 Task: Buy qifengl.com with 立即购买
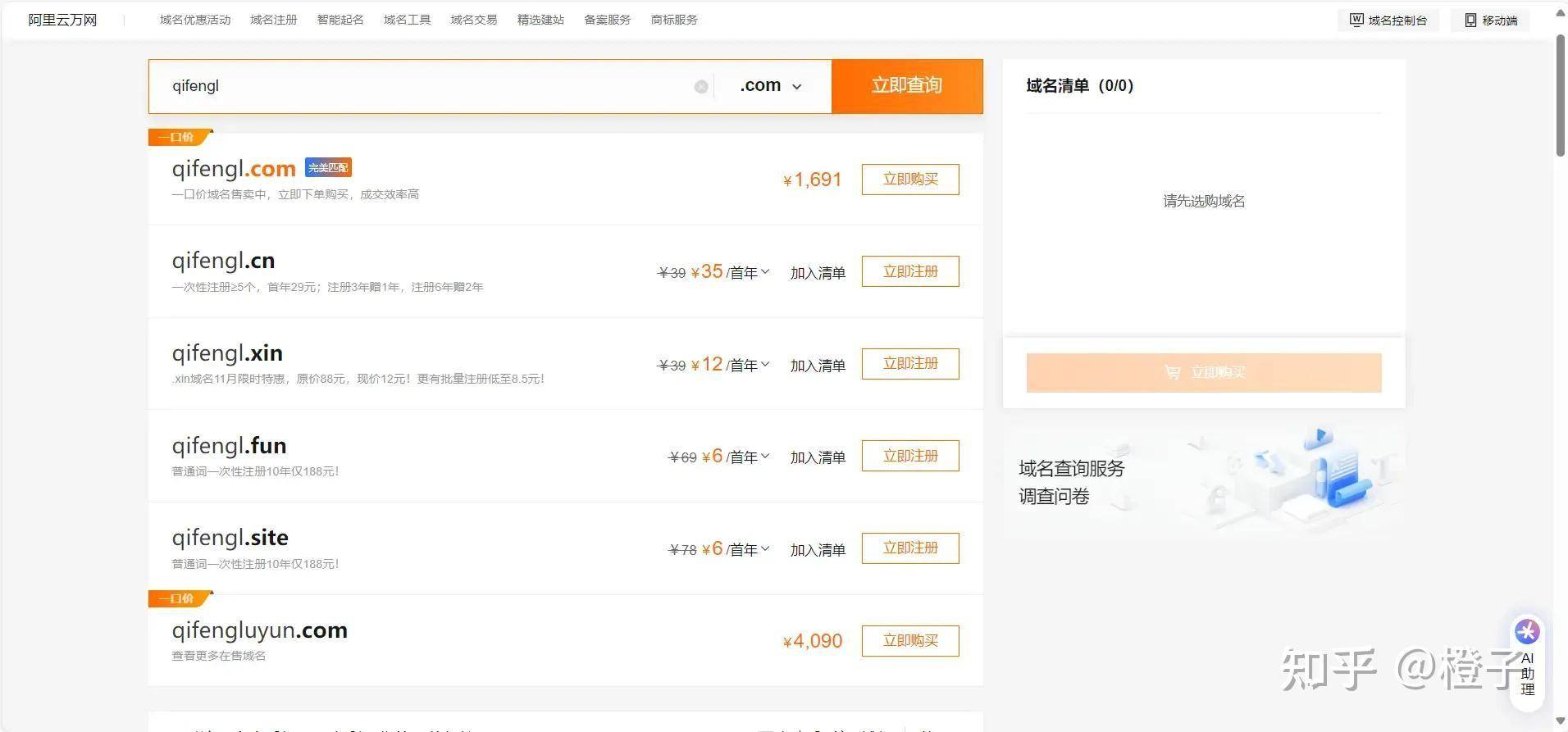[x=910, y=180]
